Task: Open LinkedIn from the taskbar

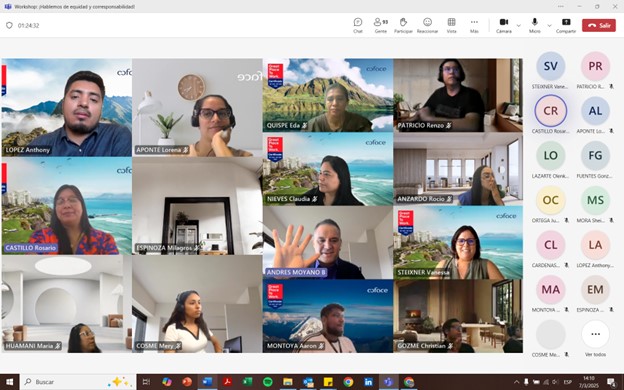Action: pyautogui.click(x=369, y=382)
